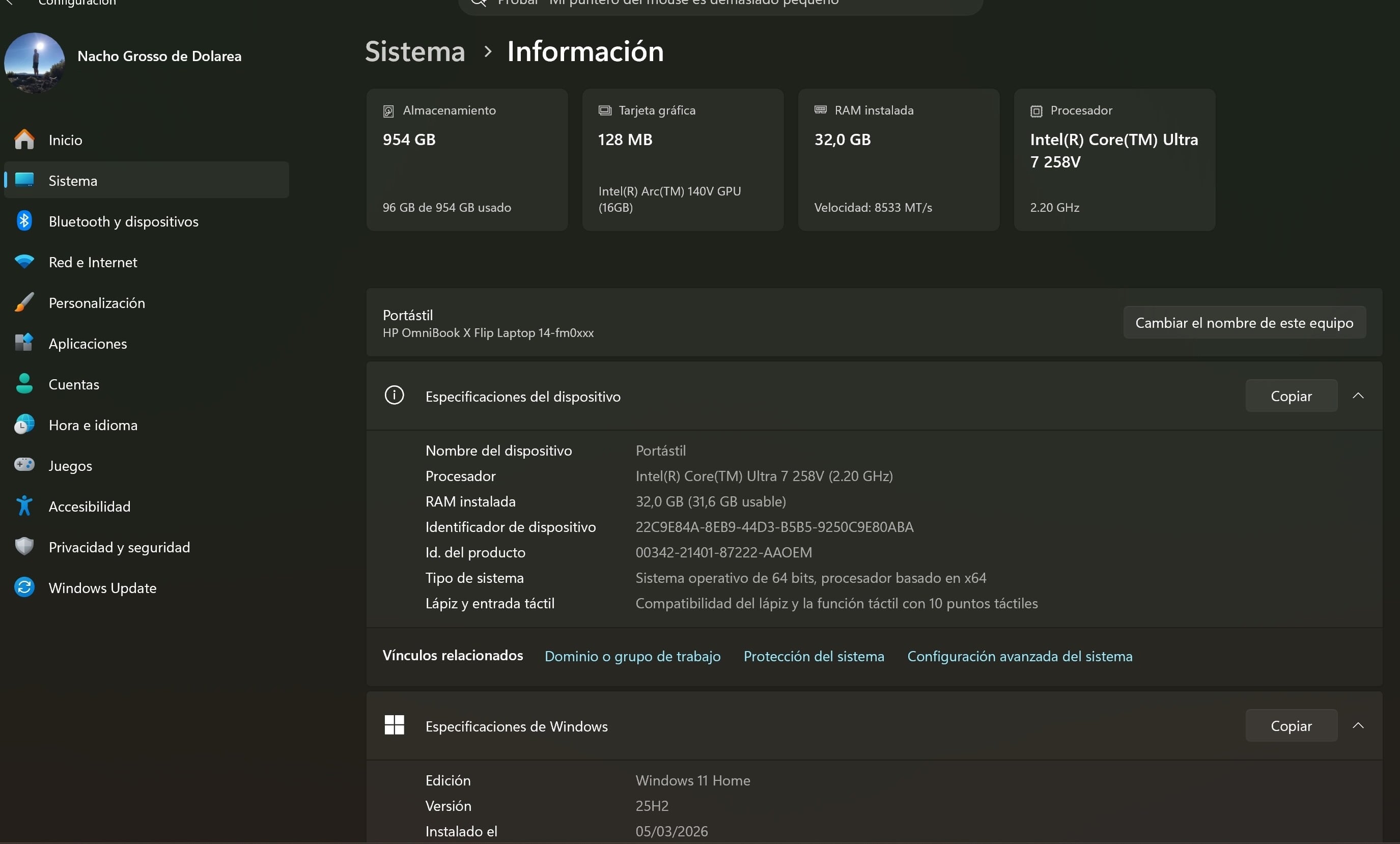Click the device identifier 22C9E84A value
1400x844 pixels.
pyautogui.click(x=774, y=526)
